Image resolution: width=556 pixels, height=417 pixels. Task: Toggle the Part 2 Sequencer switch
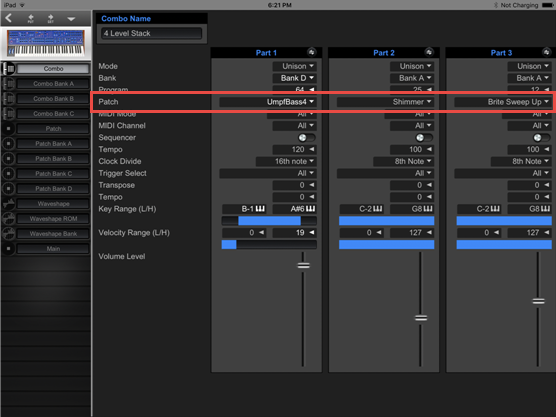point(424,138)
